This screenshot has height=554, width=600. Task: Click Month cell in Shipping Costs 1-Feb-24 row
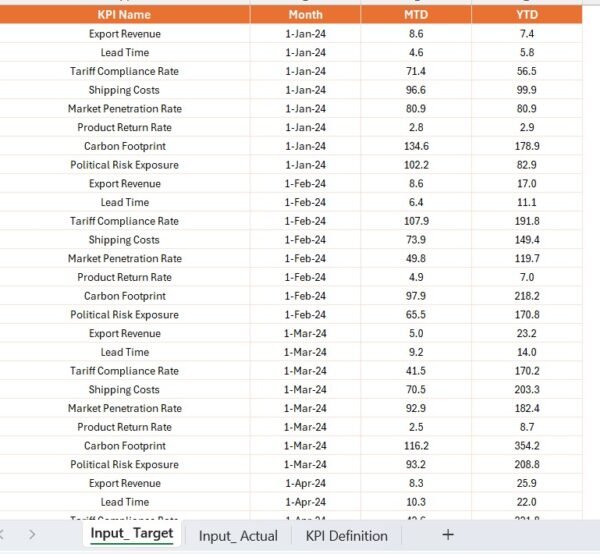(305, 240)
